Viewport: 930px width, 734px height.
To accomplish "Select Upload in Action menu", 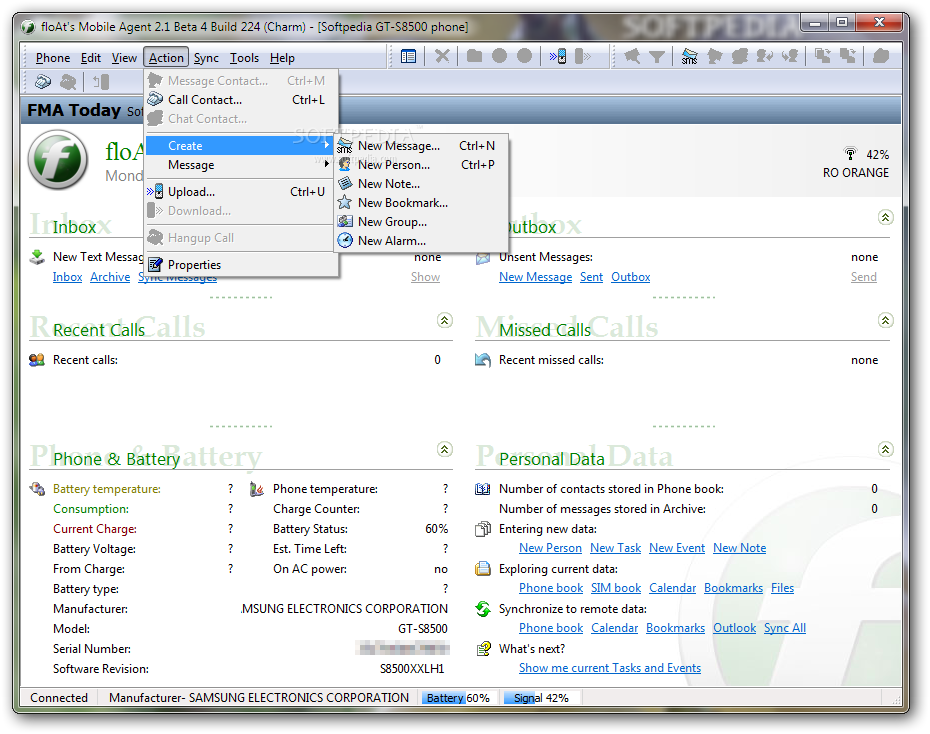I will 240,192.
